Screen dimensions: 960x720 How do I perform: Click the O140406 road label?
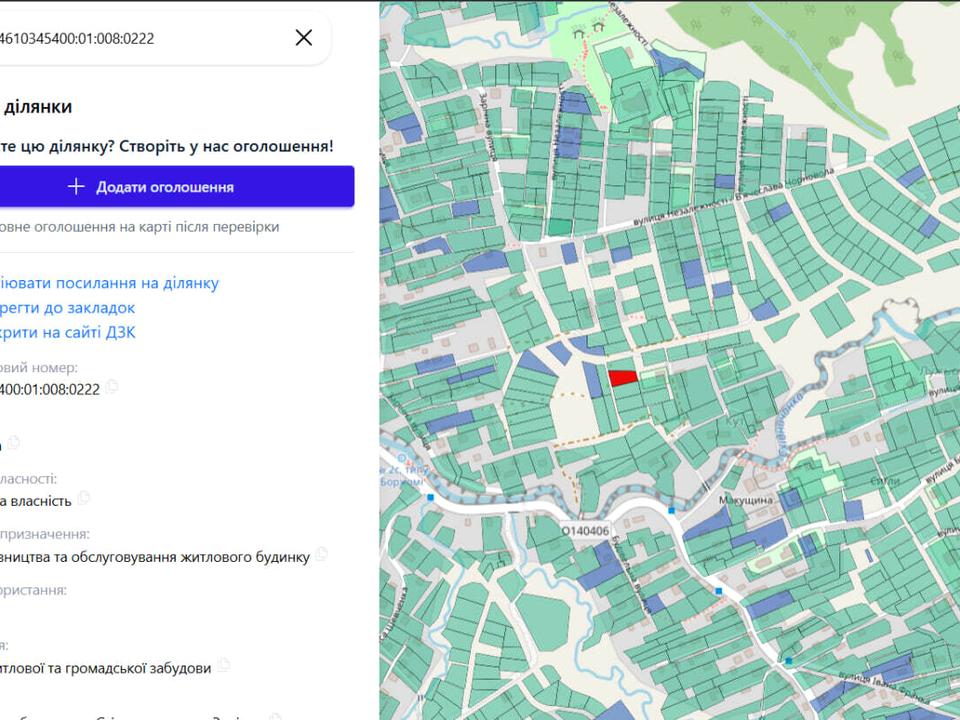[x=585, y=531]
